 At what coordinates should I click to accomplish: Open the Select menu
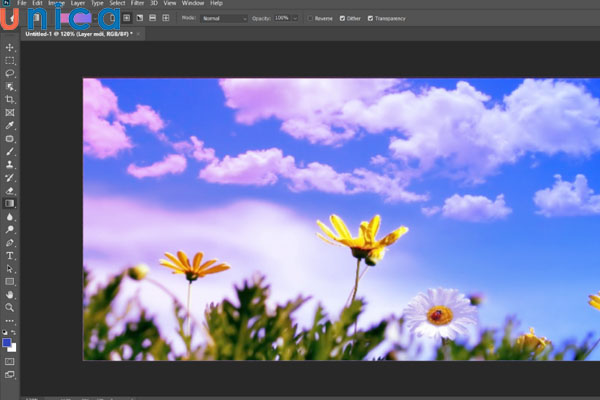pyautogui.click(x=117, y=4)
